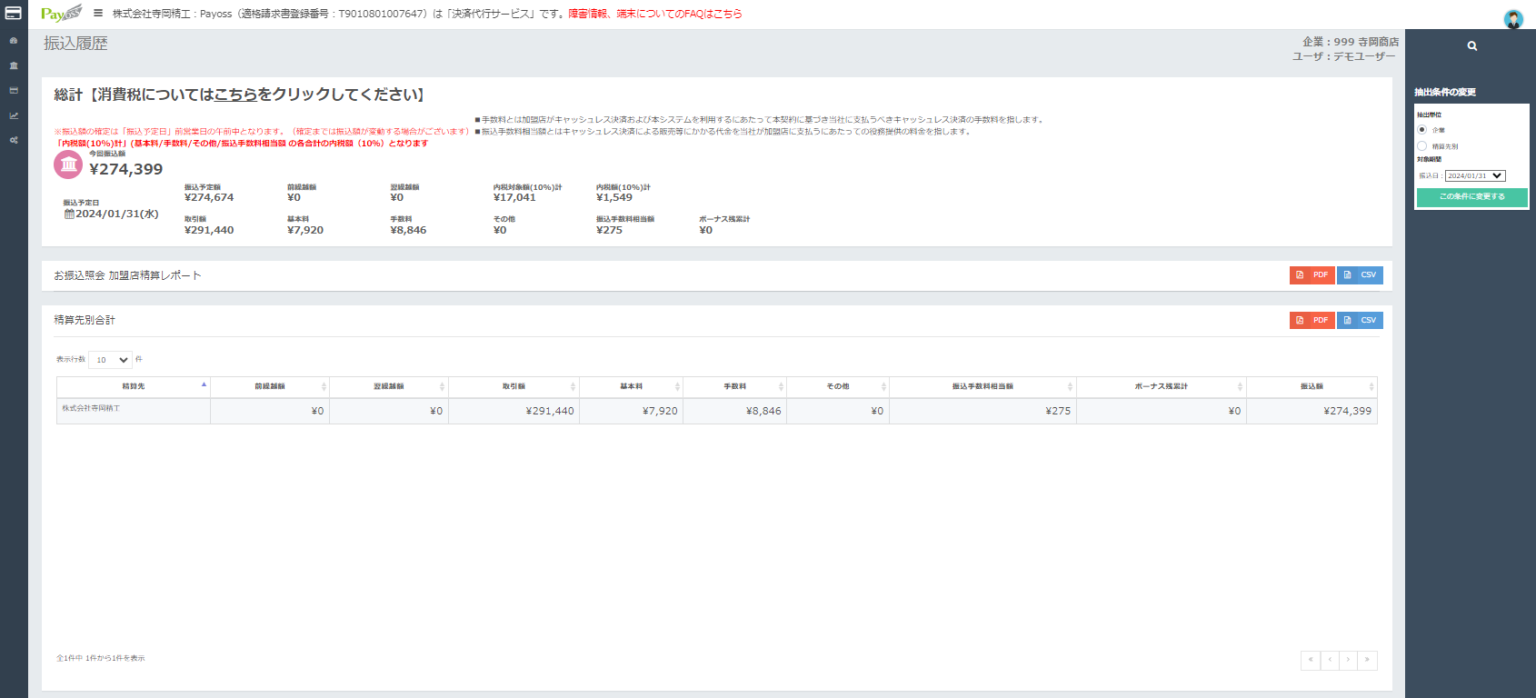Download PDF of 加盟店精算レポート
The height and width of the screenshot is (698, 1536).
(1312, 275)
